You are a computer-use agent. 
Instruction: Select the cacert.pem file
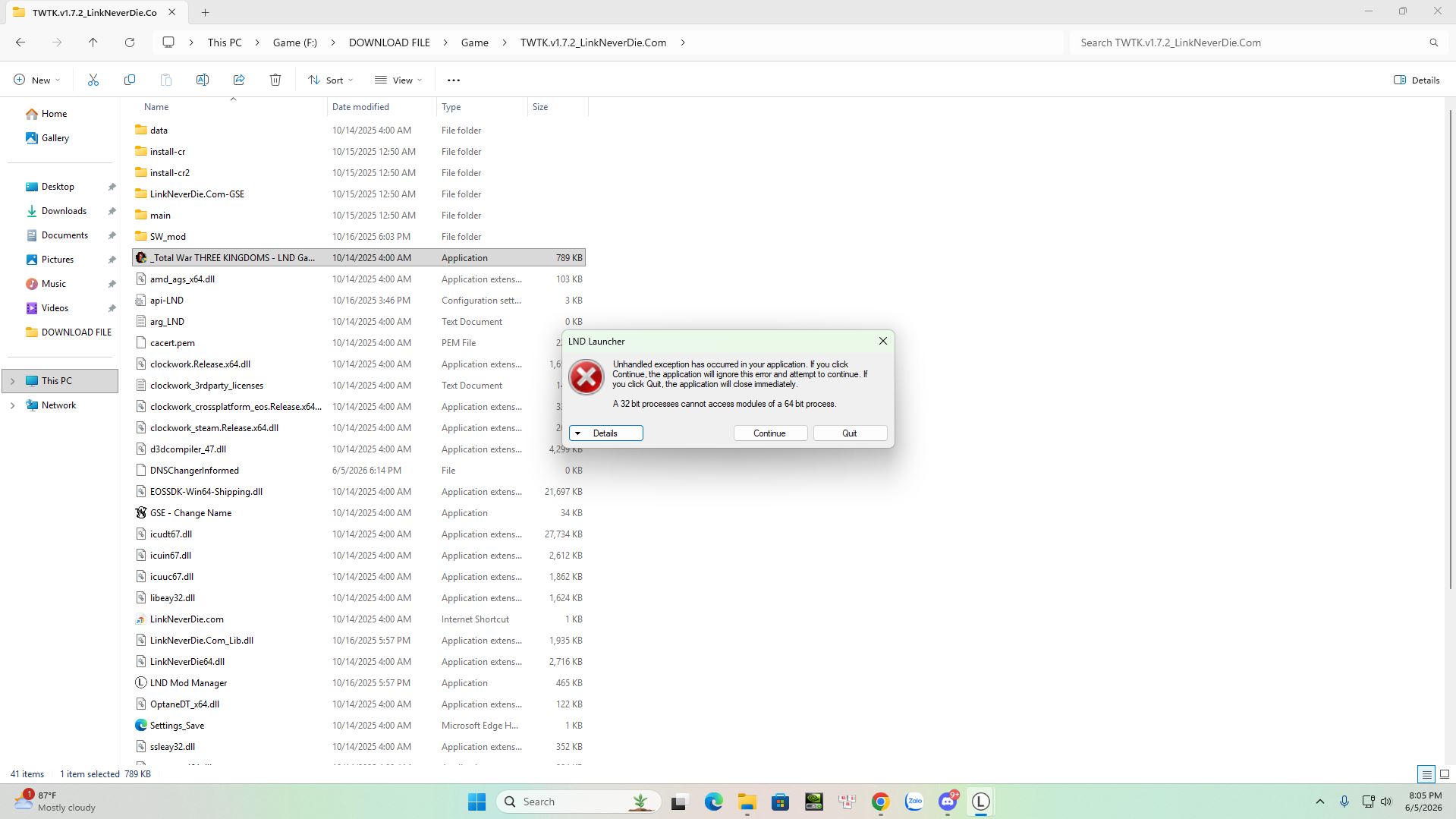coord(172,343)
